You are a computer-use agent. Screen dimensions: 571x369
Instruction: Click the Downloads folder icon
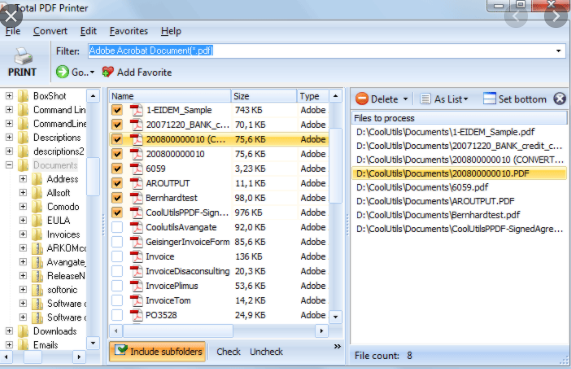pos(23,331)
